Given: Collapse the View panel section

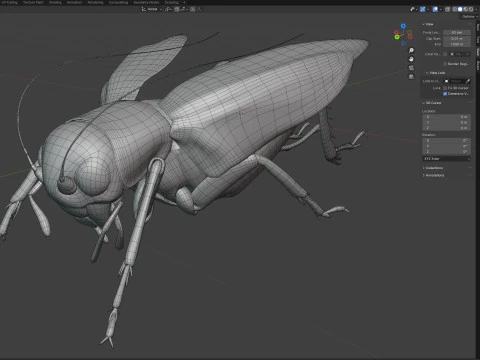Looking at the screenshot, I should 428,24.
